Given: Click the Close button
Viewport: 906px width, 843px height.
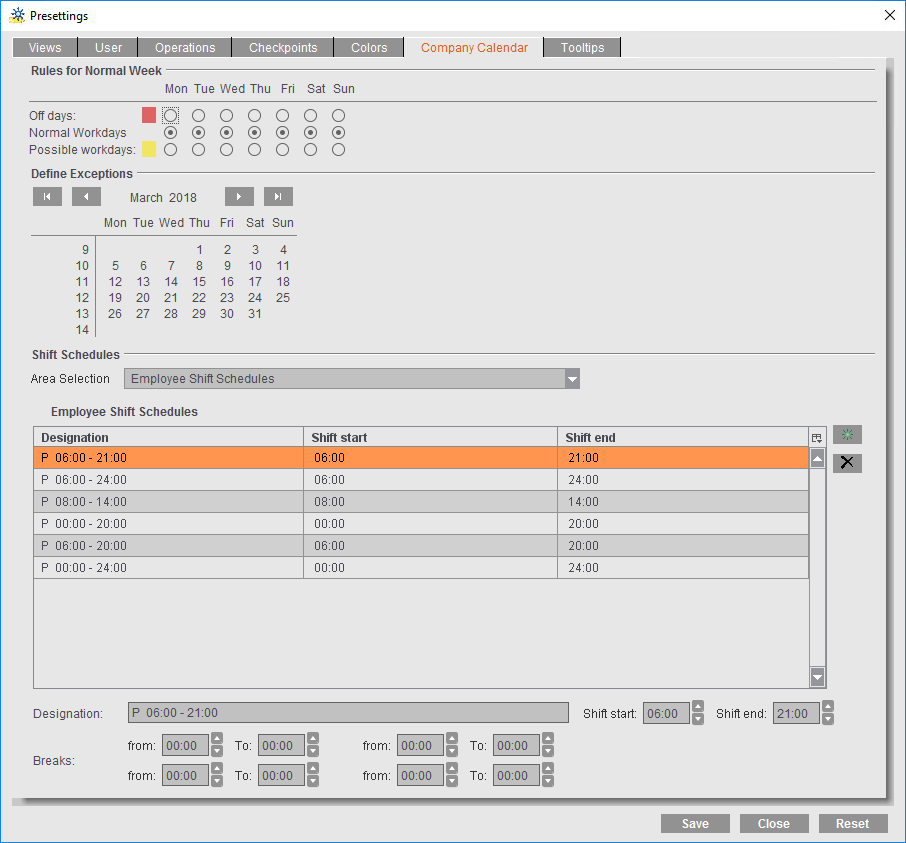Looking at the screenshot, I should coord(774,823).
